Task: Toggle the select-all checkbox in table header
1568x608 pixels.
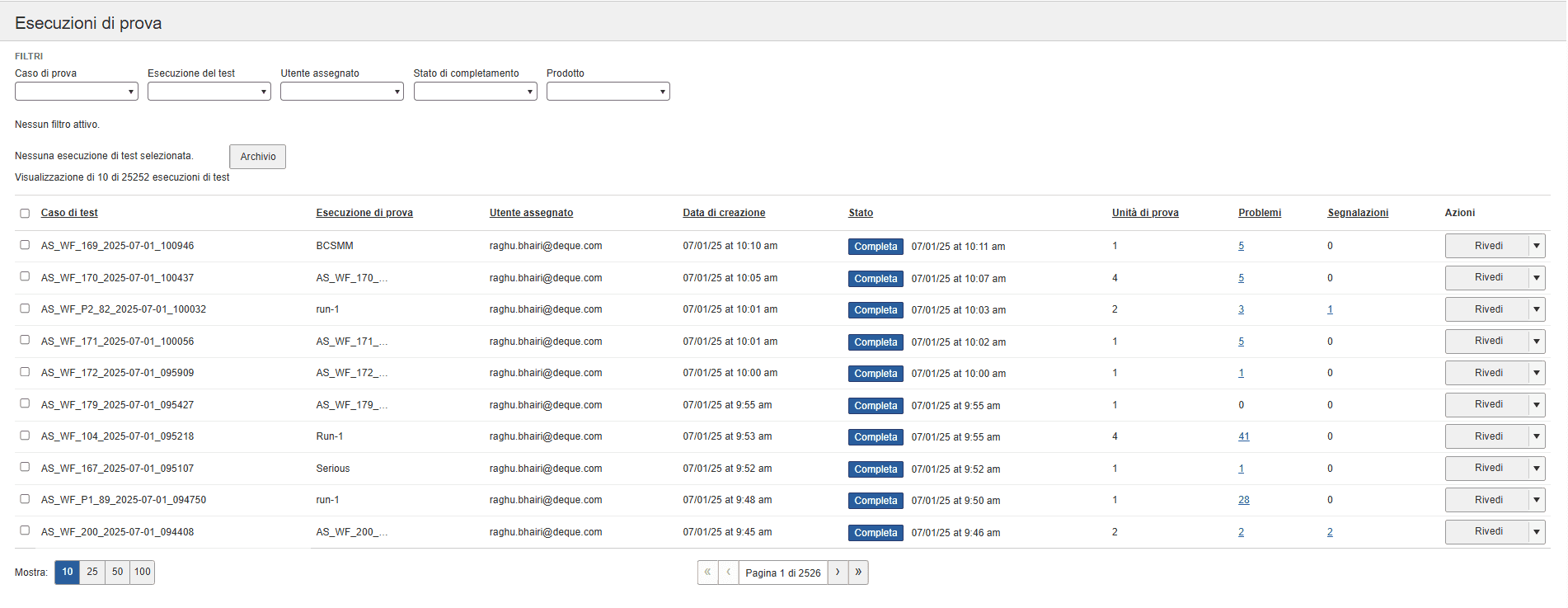Action: pos(25,214)
